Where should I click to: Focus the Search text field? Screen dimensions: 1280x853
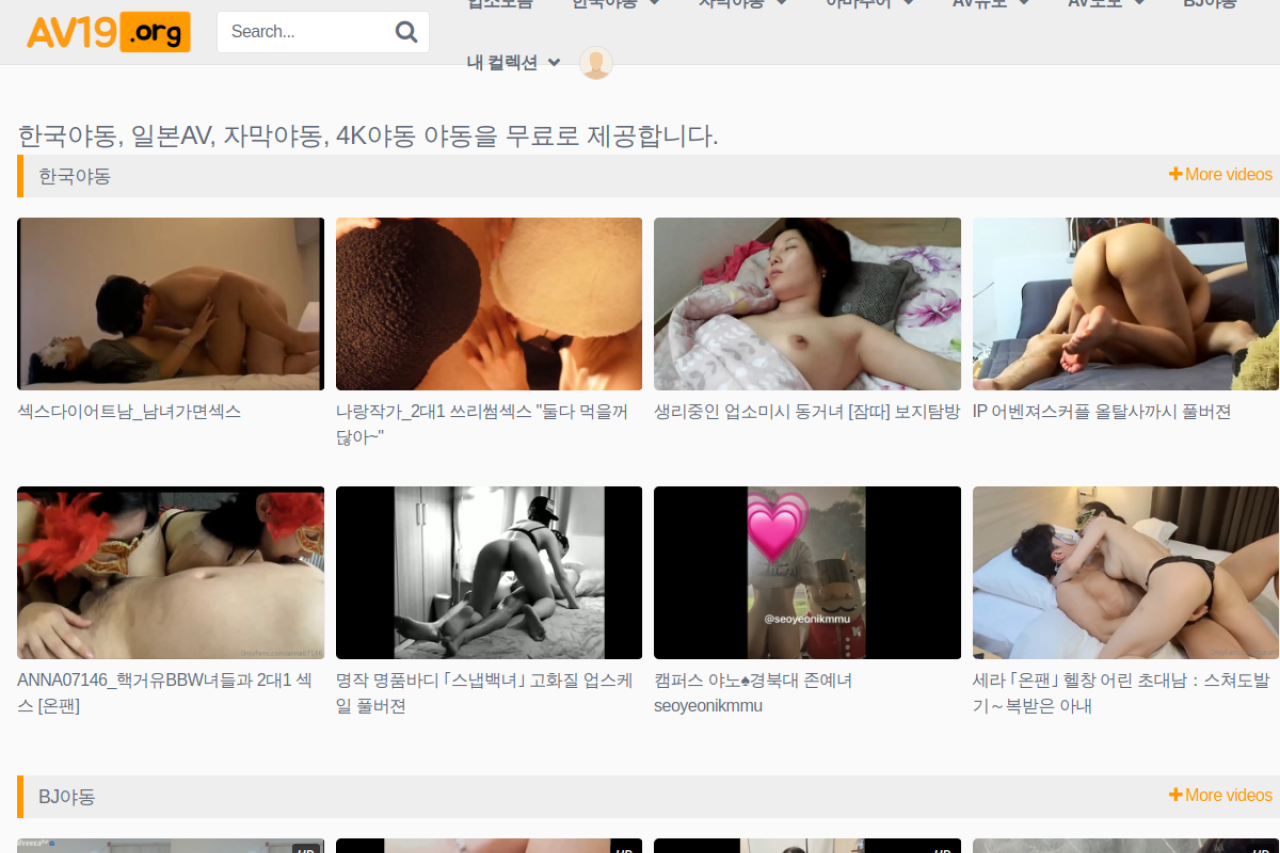click(304, 32)
